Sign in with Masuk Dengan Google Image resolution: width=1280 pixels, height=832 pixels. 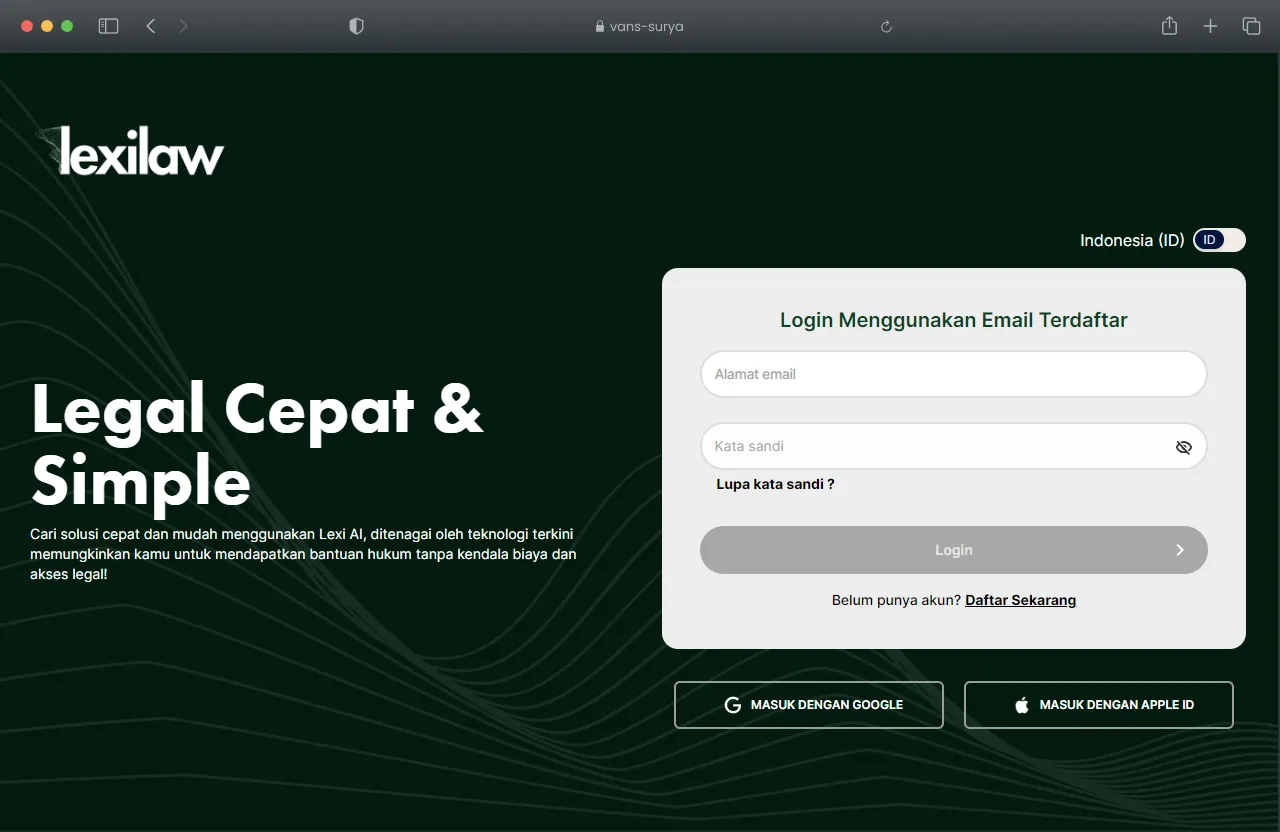click(809, 705)
